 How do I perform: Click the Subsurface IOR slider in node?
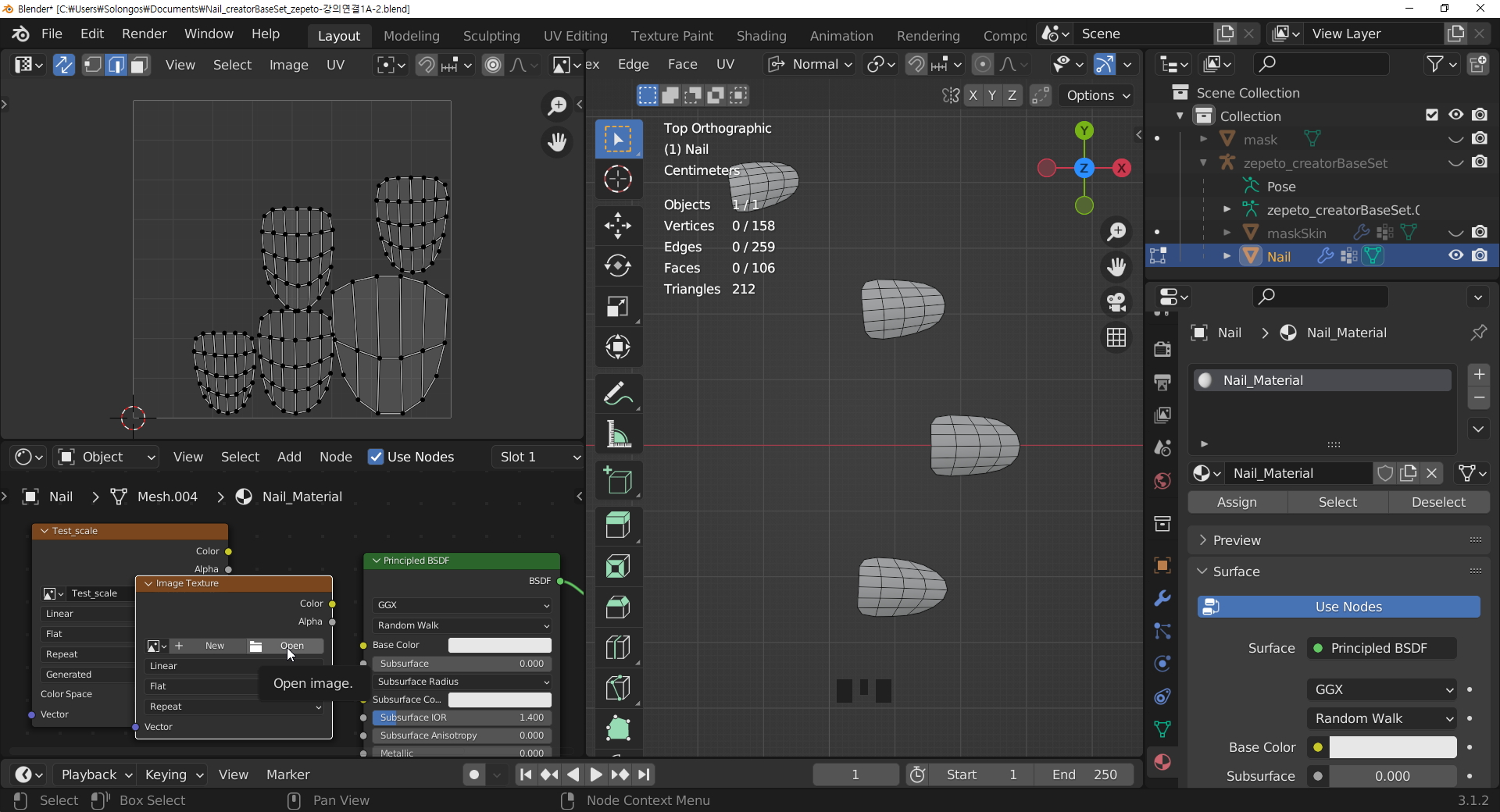[x=462, y=718]
